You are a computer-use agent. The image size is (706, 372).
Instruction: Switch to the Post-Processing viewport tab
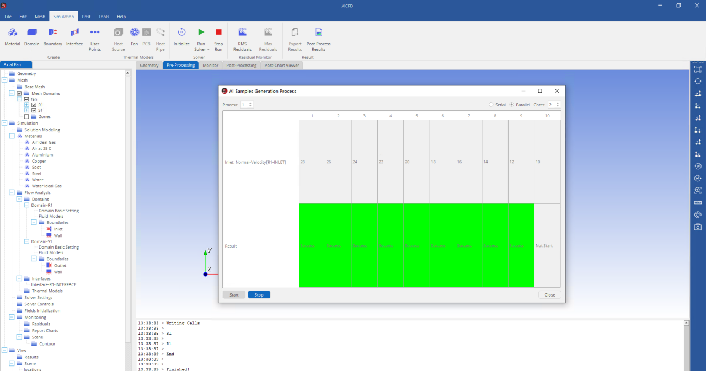241,65
